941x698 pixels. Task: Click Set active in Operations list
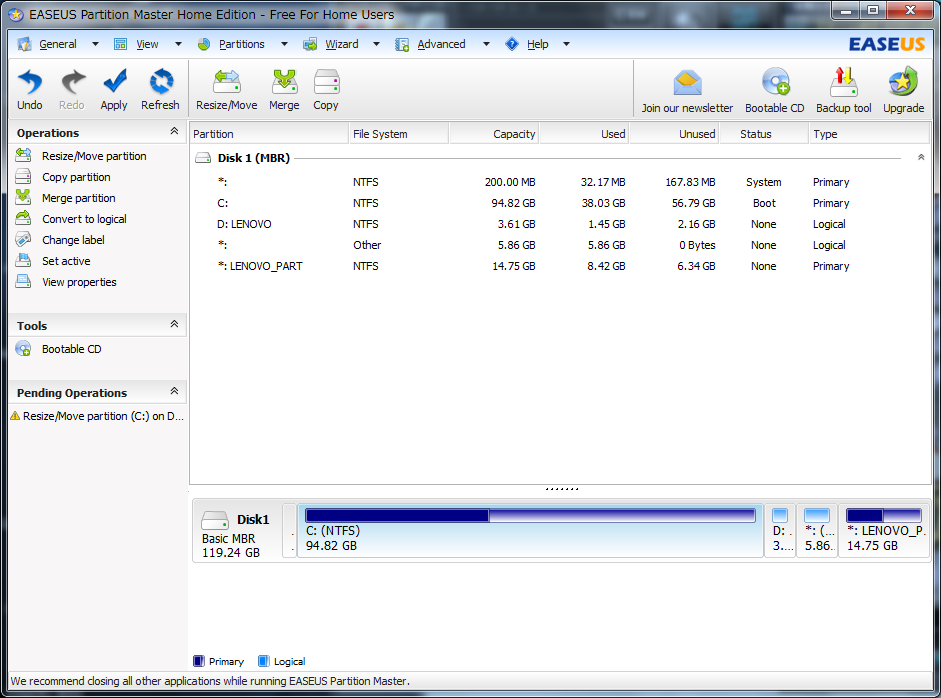click(66, 261)
